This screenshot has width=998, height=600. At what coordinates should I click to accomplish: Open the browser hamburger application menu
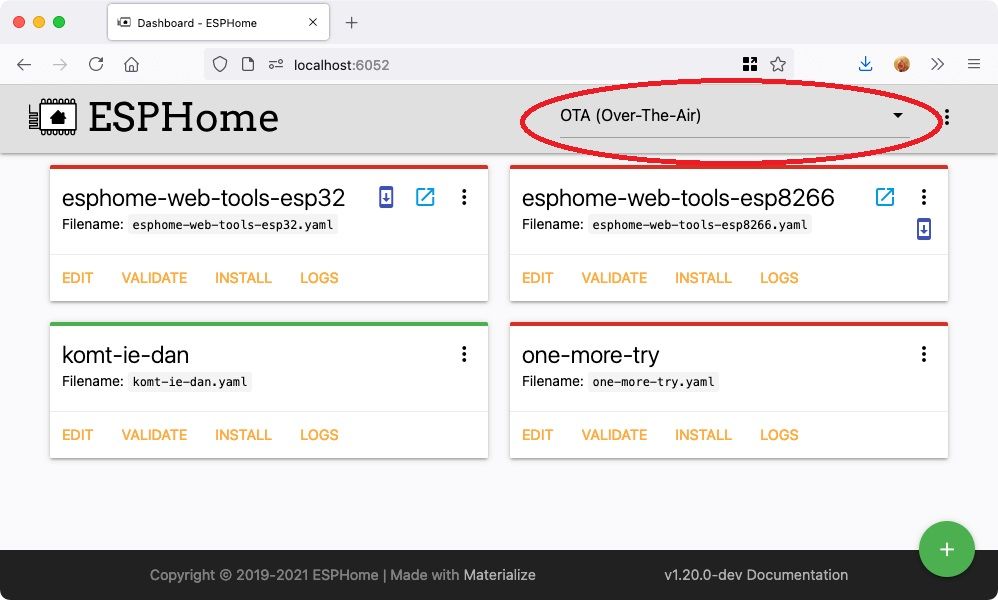click(x=974, y=64)
